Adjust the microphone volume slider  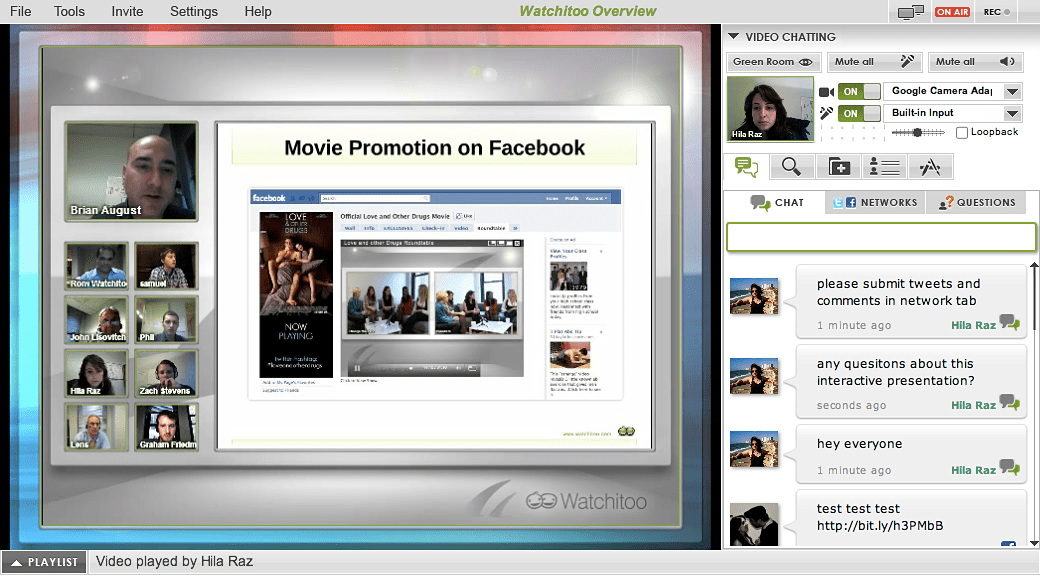[x=918, y=133]
